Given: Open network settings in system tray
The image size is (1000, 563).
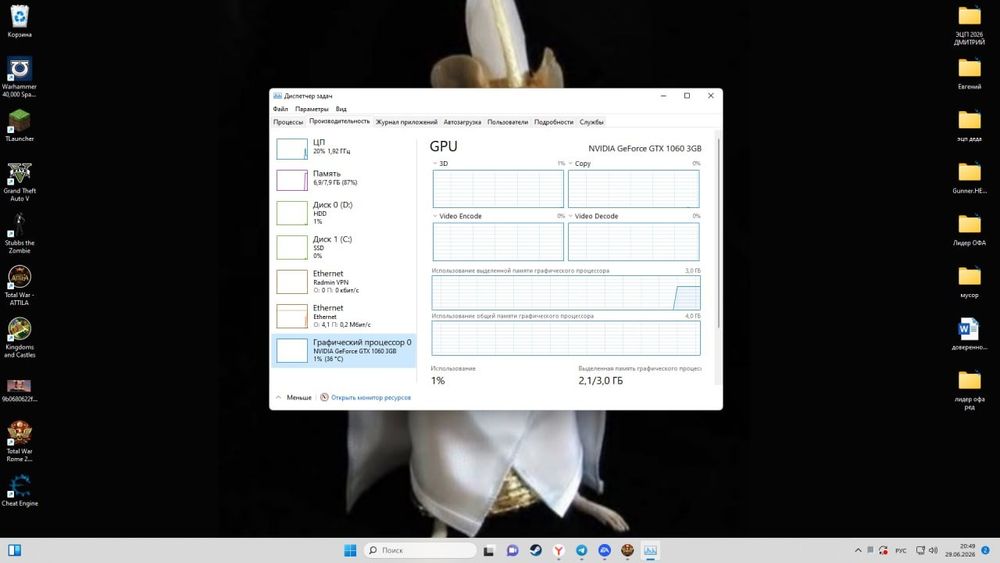Looking at the screenshot, I should (x=920, y=550).
